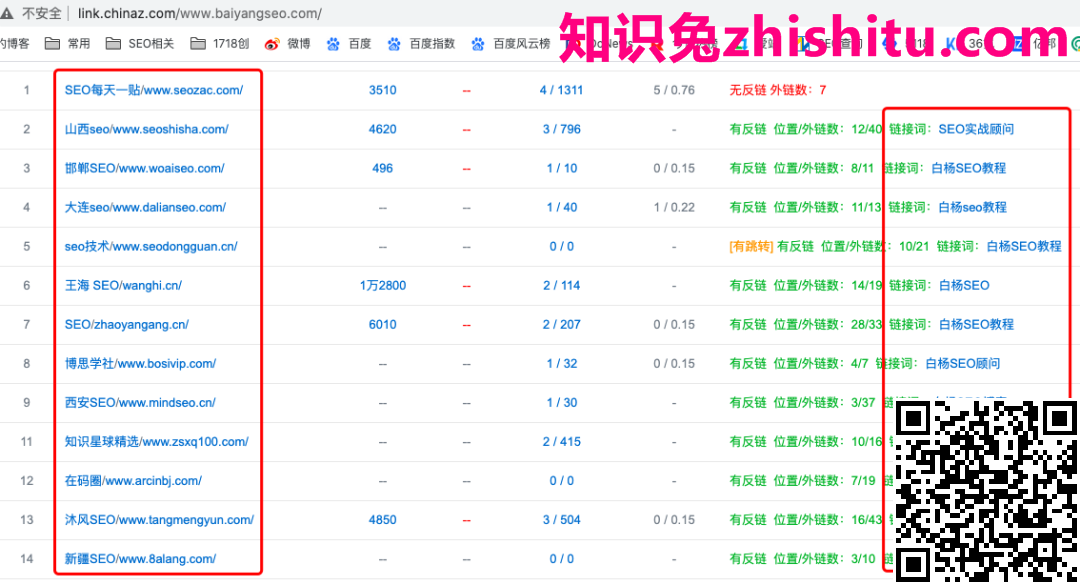Open the 百度风云榜 bookmark

(511, 43)
